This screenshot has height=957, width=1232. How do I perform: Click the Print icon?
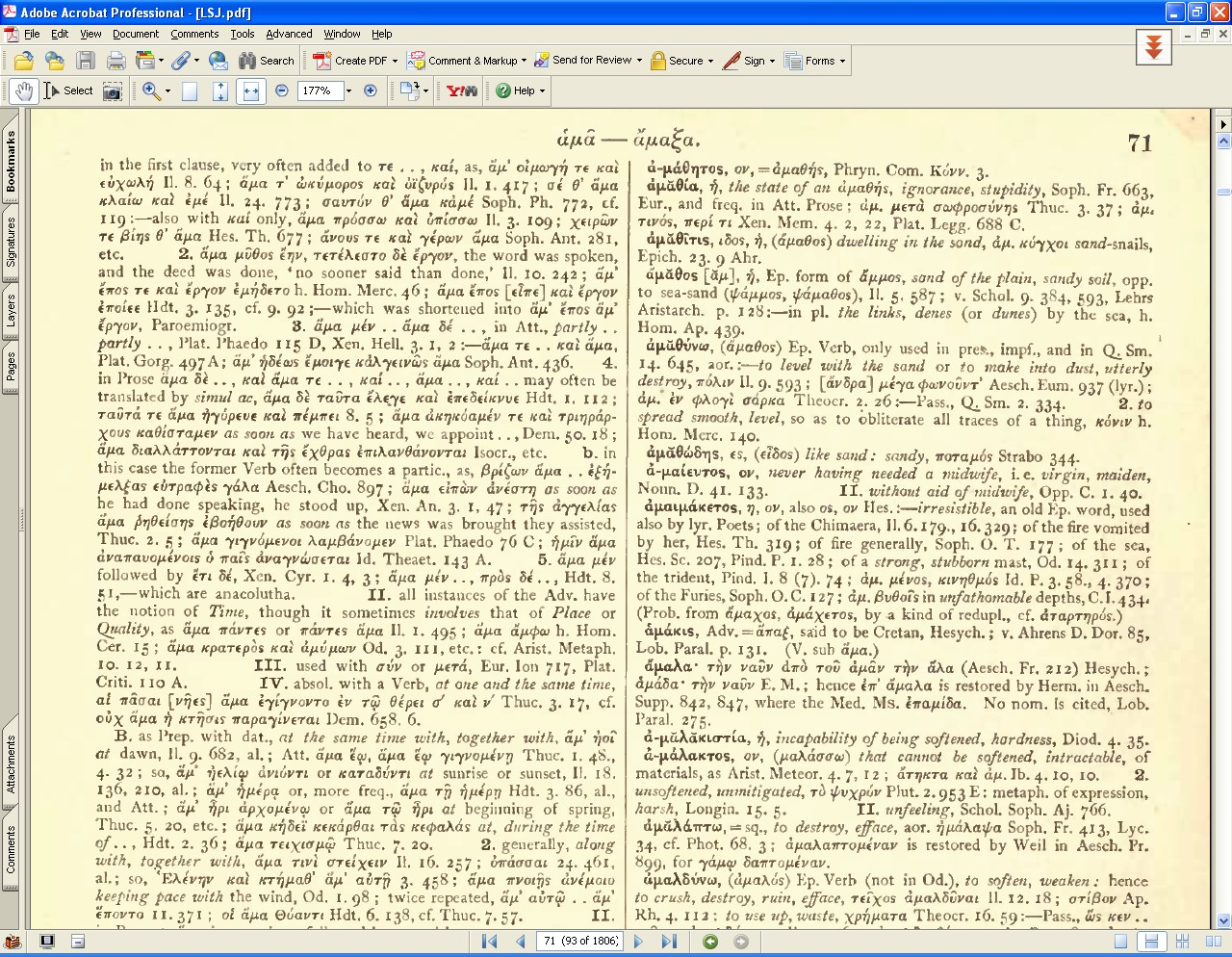116,61
